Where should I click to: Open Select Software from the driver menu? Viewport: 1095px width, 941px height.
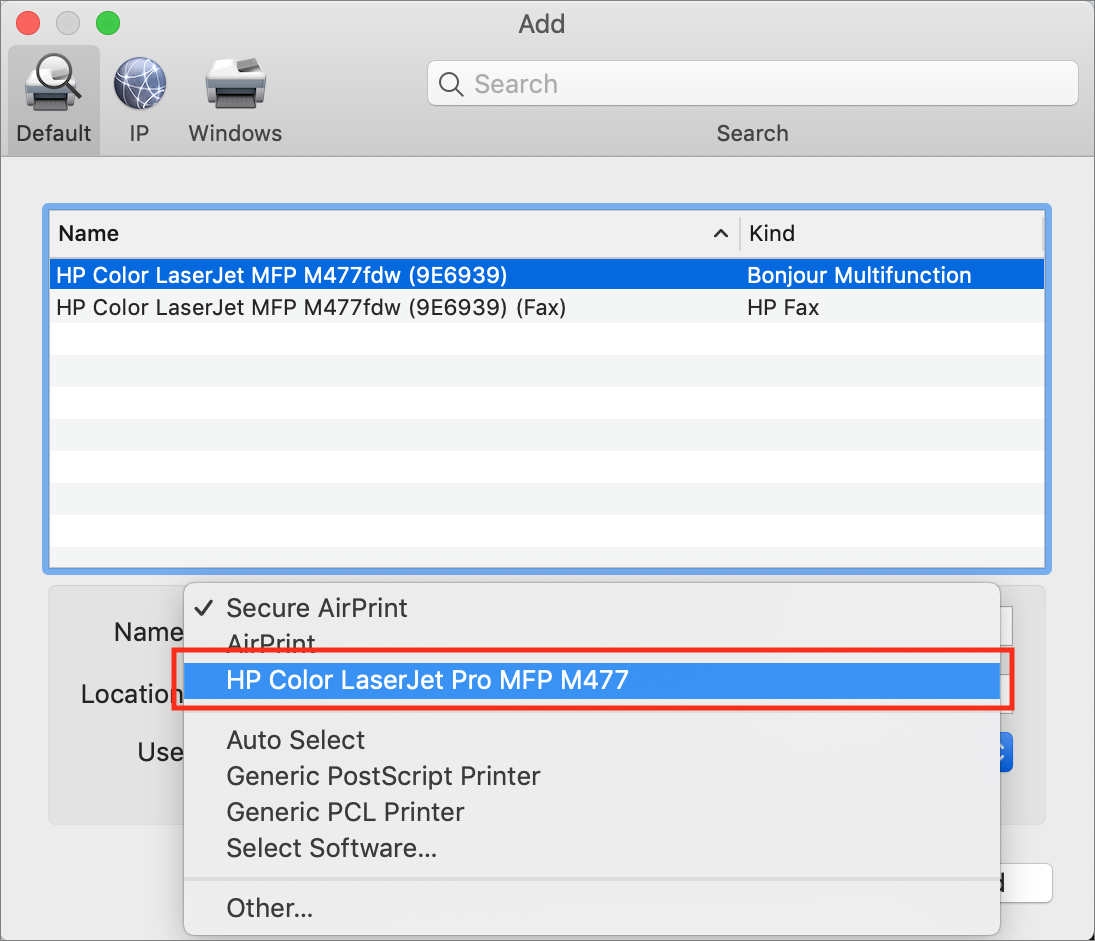tap(331, 848)
